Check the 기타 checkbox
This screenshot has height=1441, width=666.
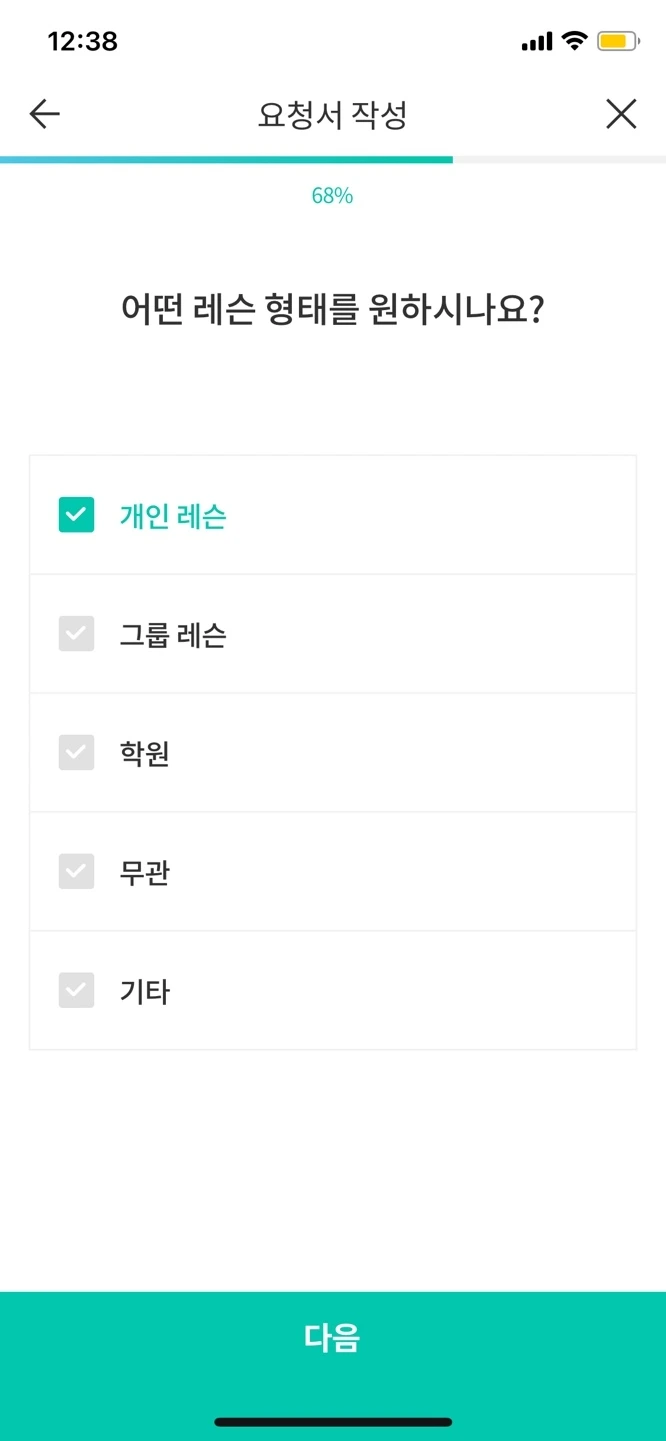click(76, 990)
